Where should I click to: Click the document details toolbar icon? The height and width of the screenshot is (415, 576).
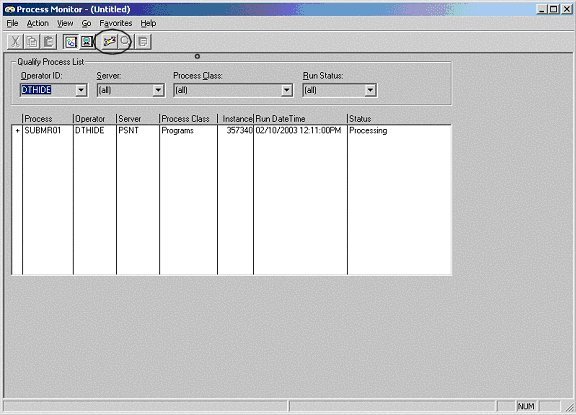point(143,42)
